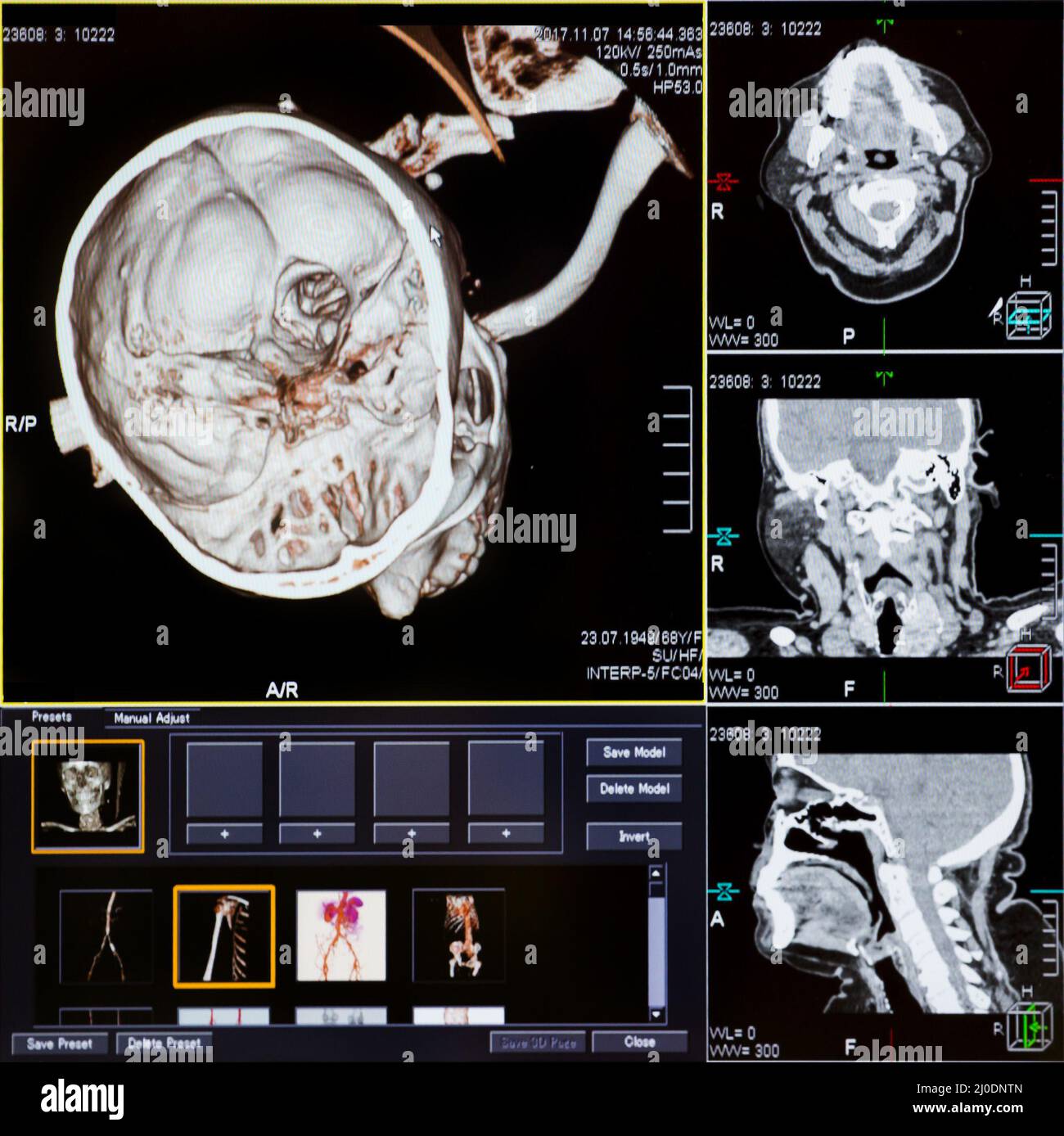1064x1136 pixels.
Task: Click the 'A' label in sagittal view
Action: coord(718,920)
